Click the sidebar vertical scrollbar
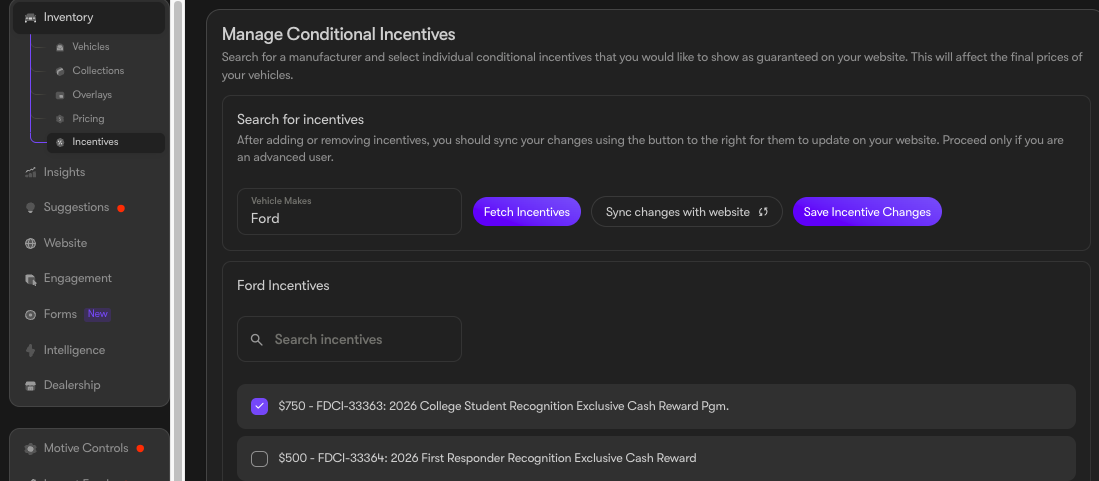This screenshot has width=1099, height=481. coord(178,238)
